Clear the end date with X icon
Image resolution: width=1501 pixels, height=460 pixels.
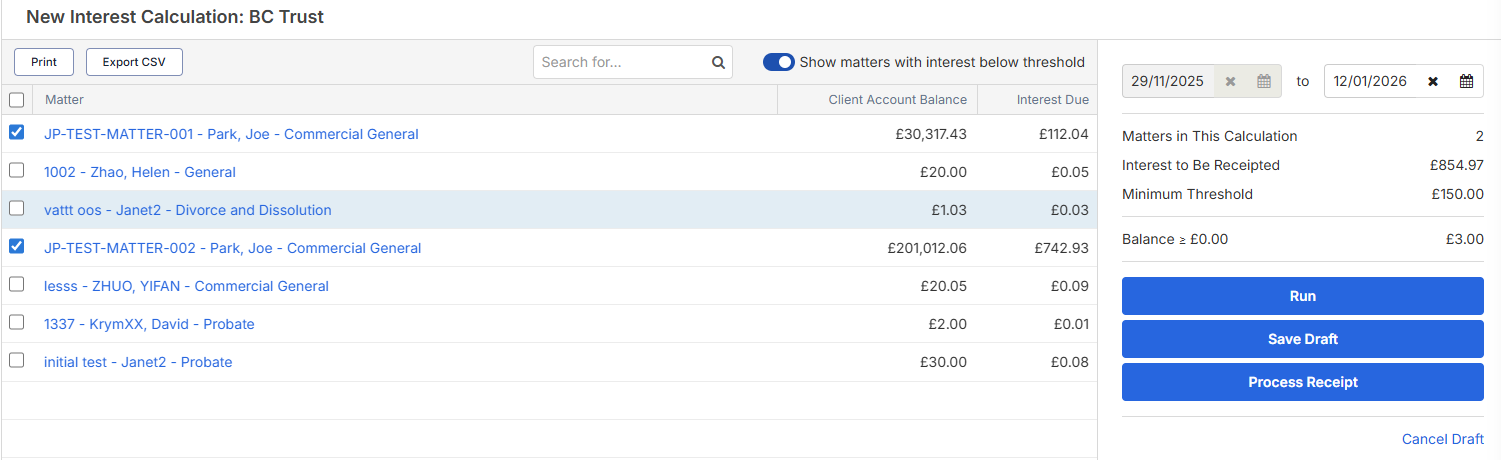pyautogui.click(x=1433, y=81)
